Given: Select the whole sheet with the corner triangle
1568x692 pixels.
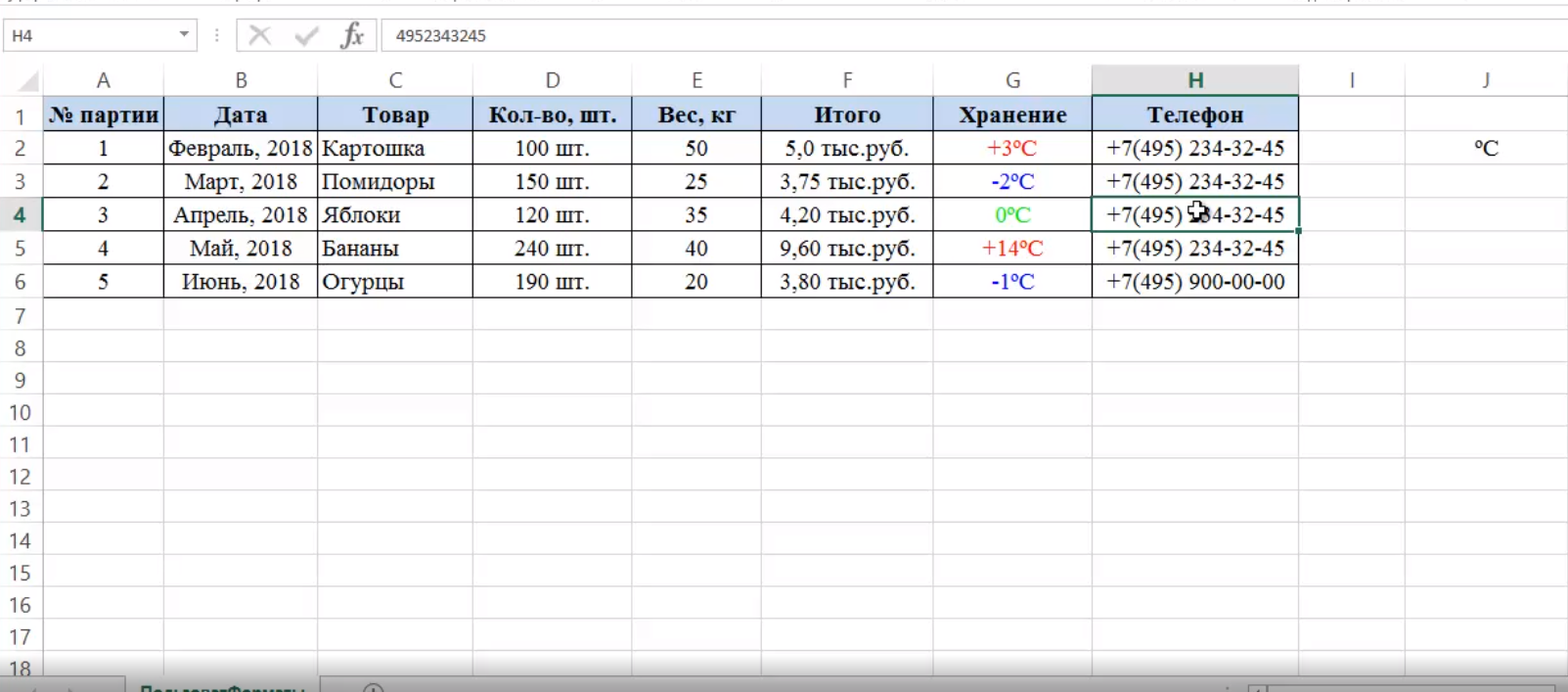Looking at the screenshot, I should [x=26, y=80].
